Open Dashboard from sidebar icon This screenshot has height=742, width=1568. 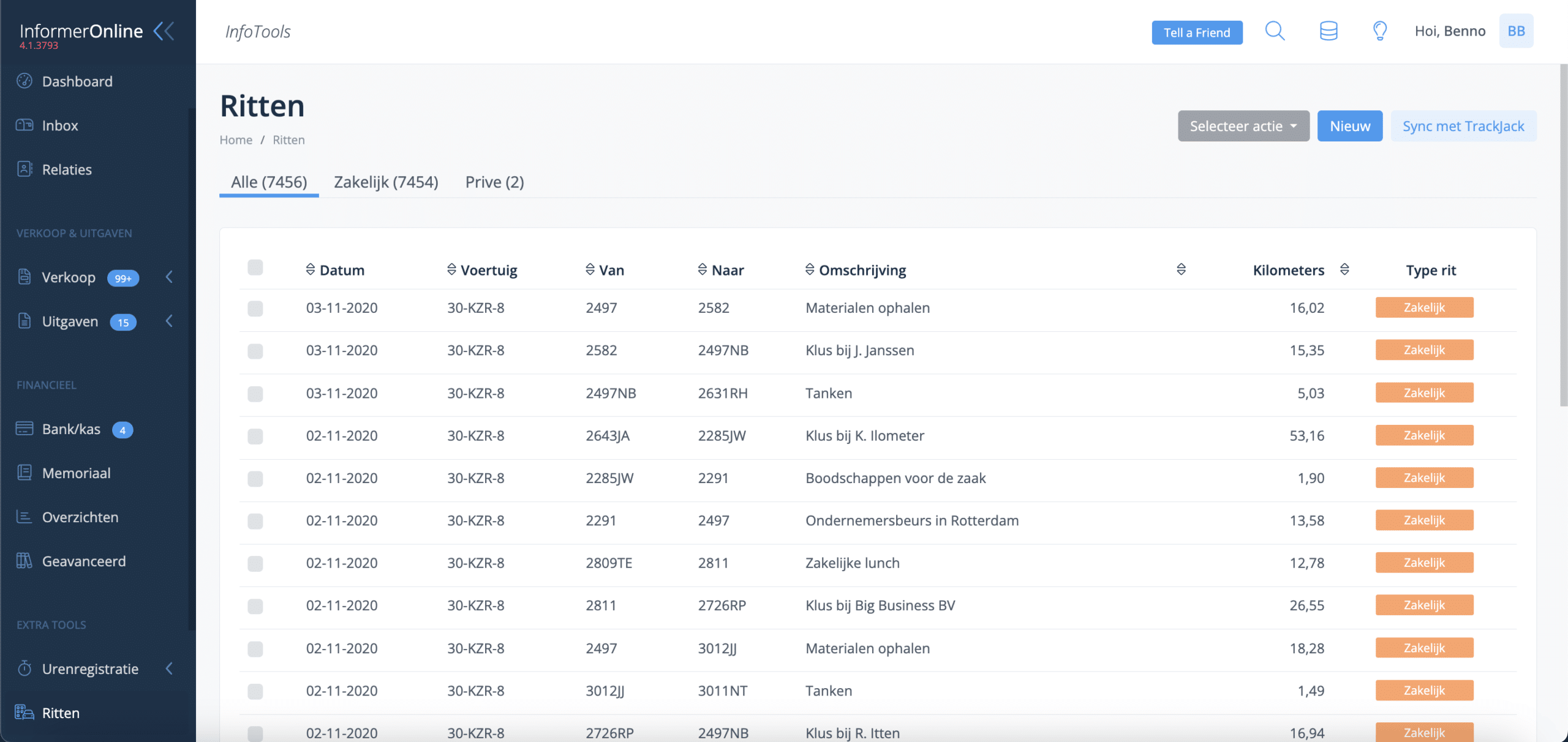[x=24, y=81]
